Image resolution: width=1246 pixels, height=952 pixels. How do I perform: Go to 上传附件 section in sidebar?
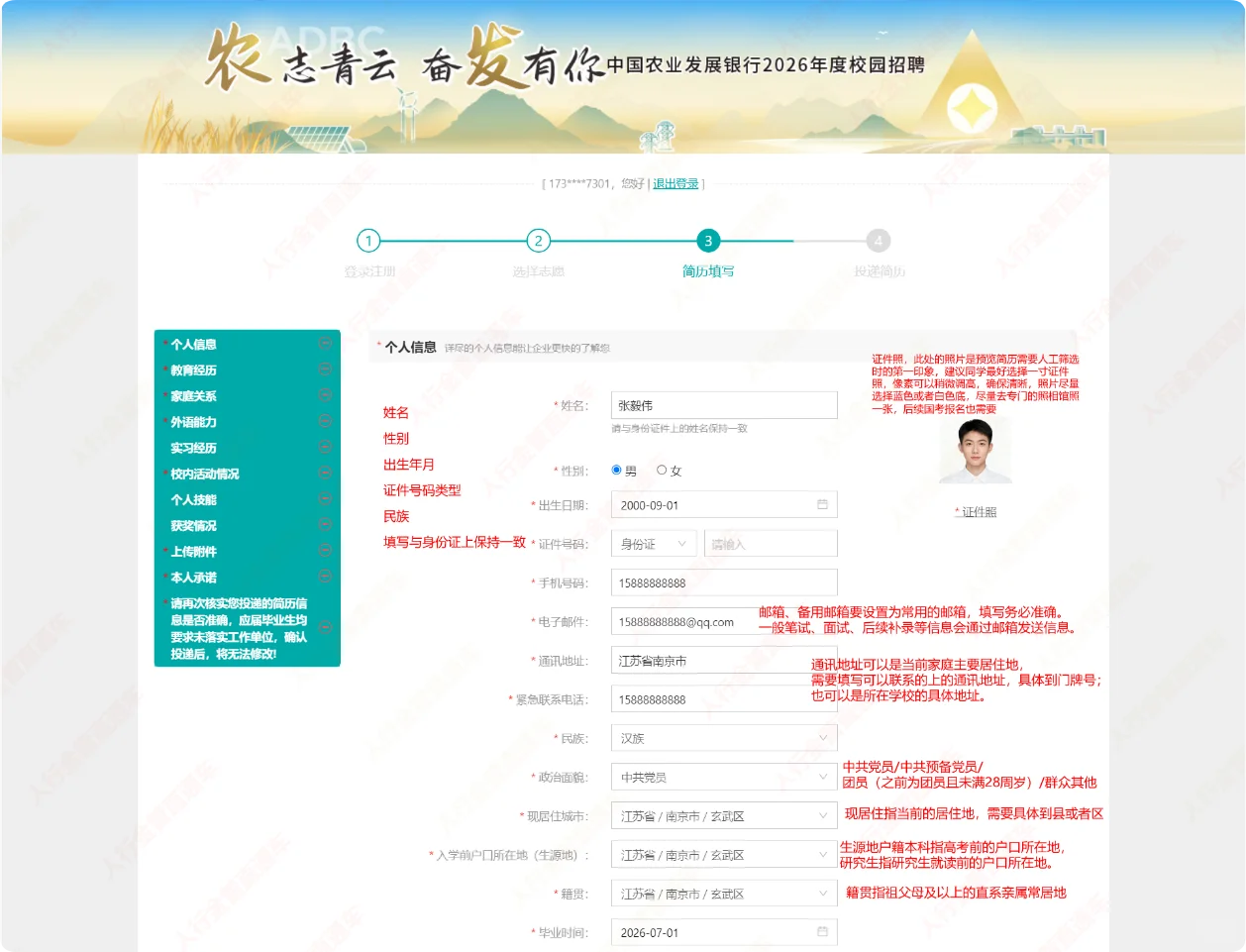coord(193,551)
